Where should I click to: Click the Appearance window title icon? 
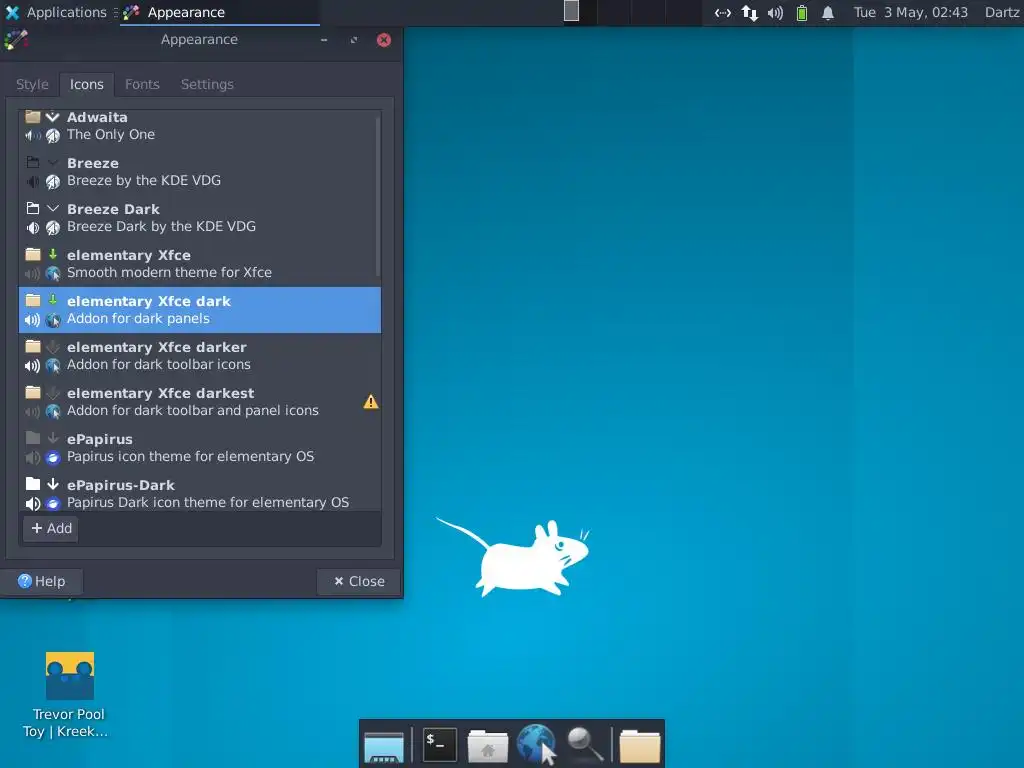[16, 40]
